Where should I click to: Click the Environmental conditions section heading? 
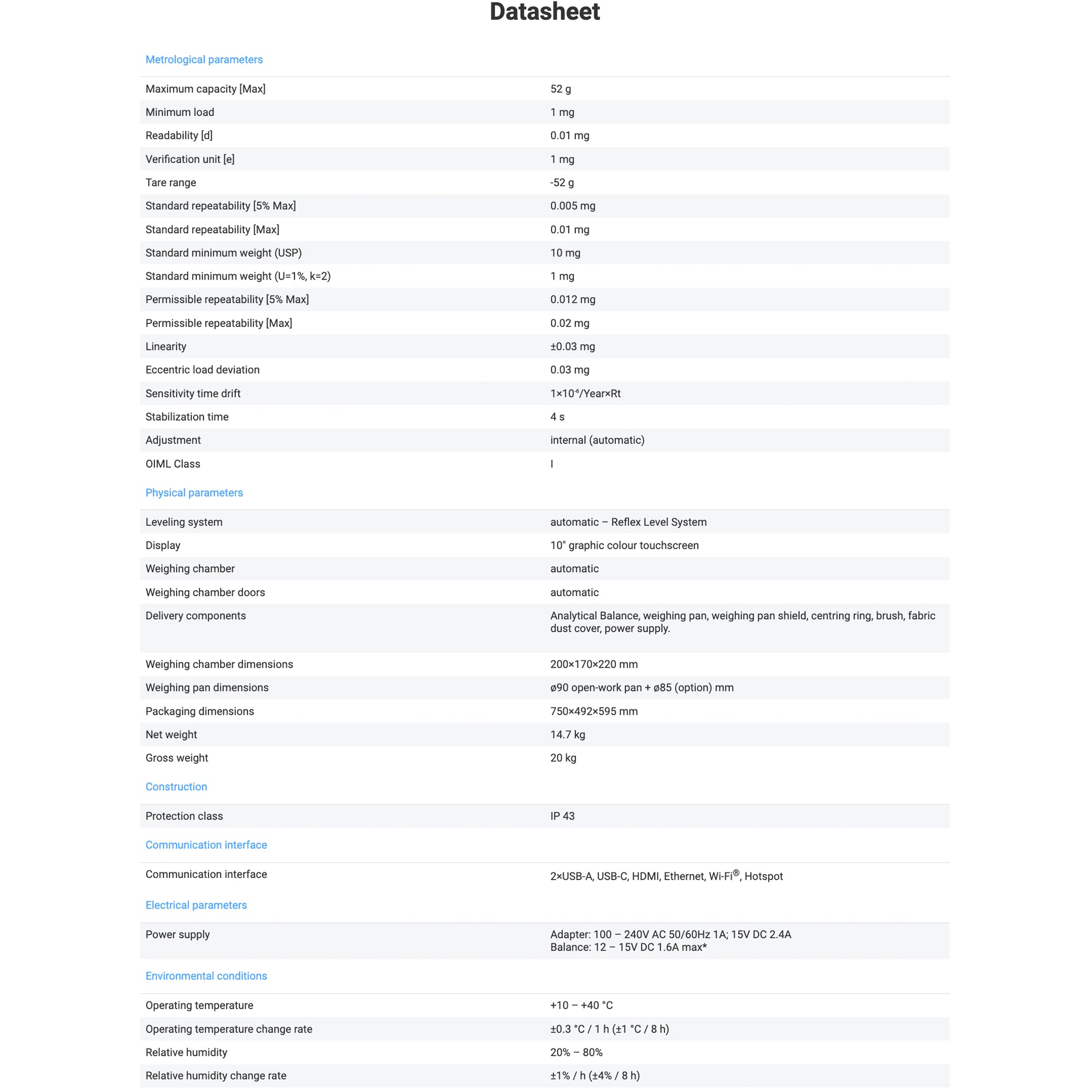pyautogui.click(x=206, y=976)
